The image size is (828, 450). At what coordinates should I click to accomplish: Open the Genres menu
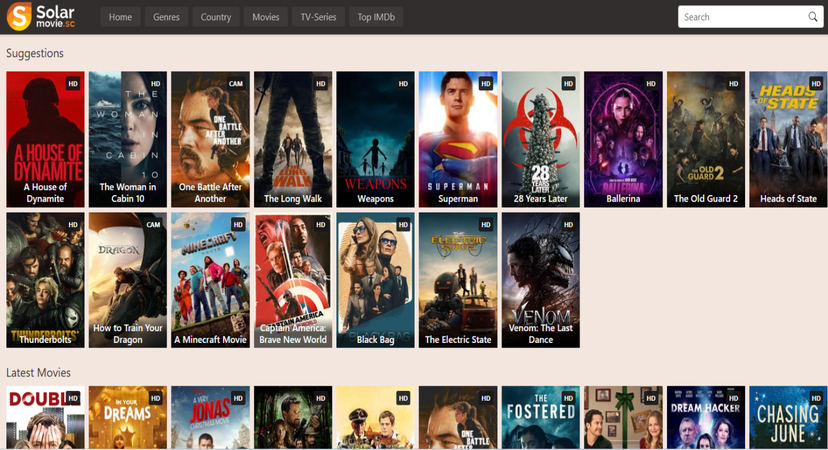pos(166,17)
